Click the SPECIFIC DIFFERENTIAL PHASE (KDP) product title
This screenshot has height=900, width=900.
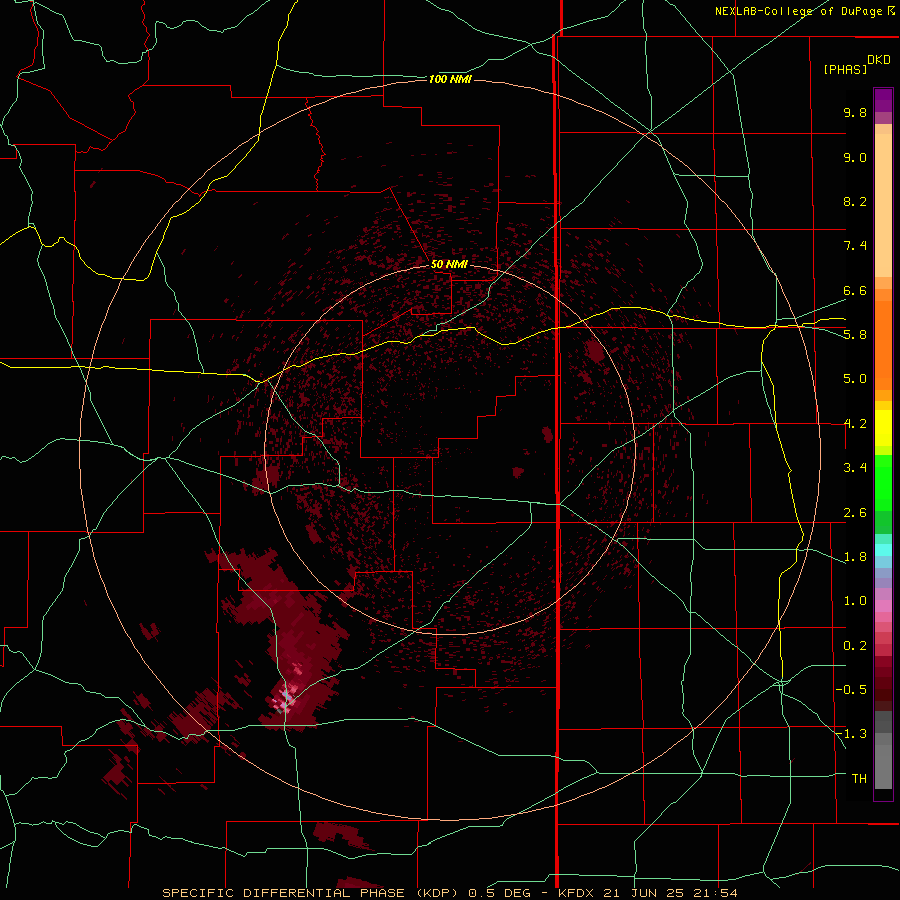point(312,893)
